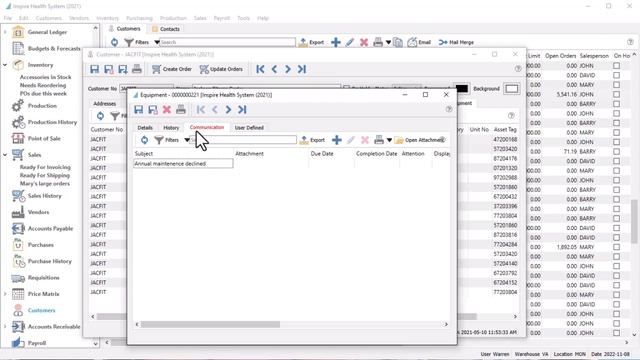Go to last record in Customer window

tap(302, 69)
